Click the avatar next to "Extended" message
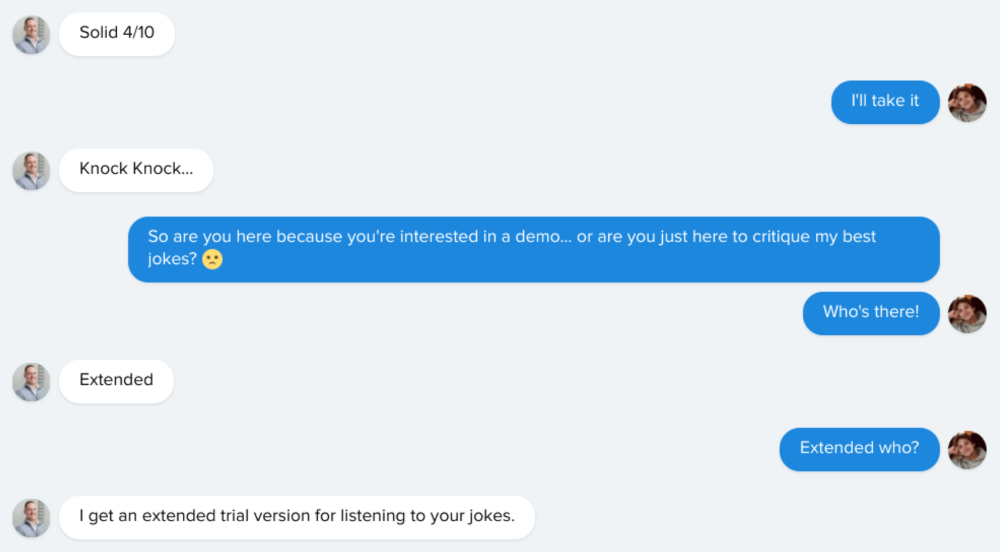Viewport: 1000px width, 552px height. tap(31, 381)
